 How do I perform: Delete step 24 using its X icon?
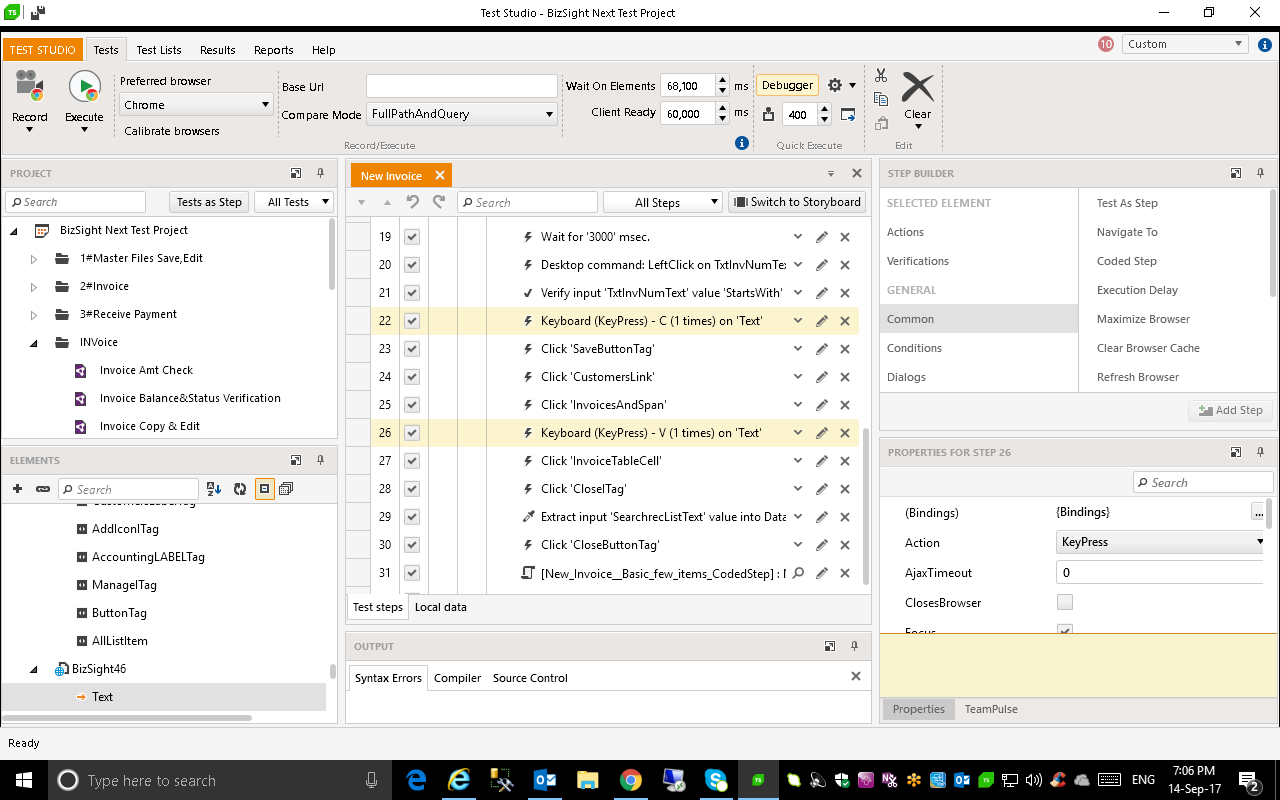tap(845, 377)
